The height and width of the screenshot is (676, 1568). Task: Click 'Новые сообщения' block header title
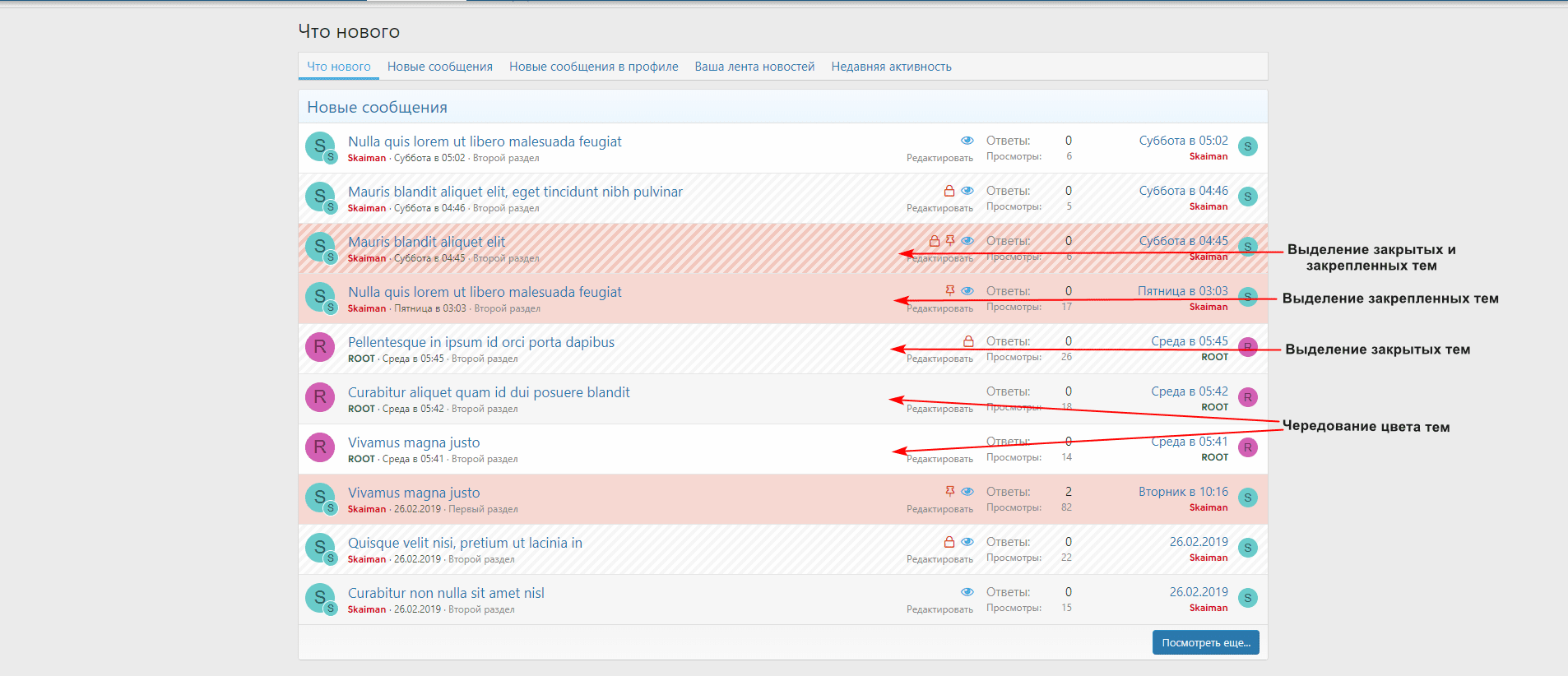pyautogui.click(x=377, y=108)
